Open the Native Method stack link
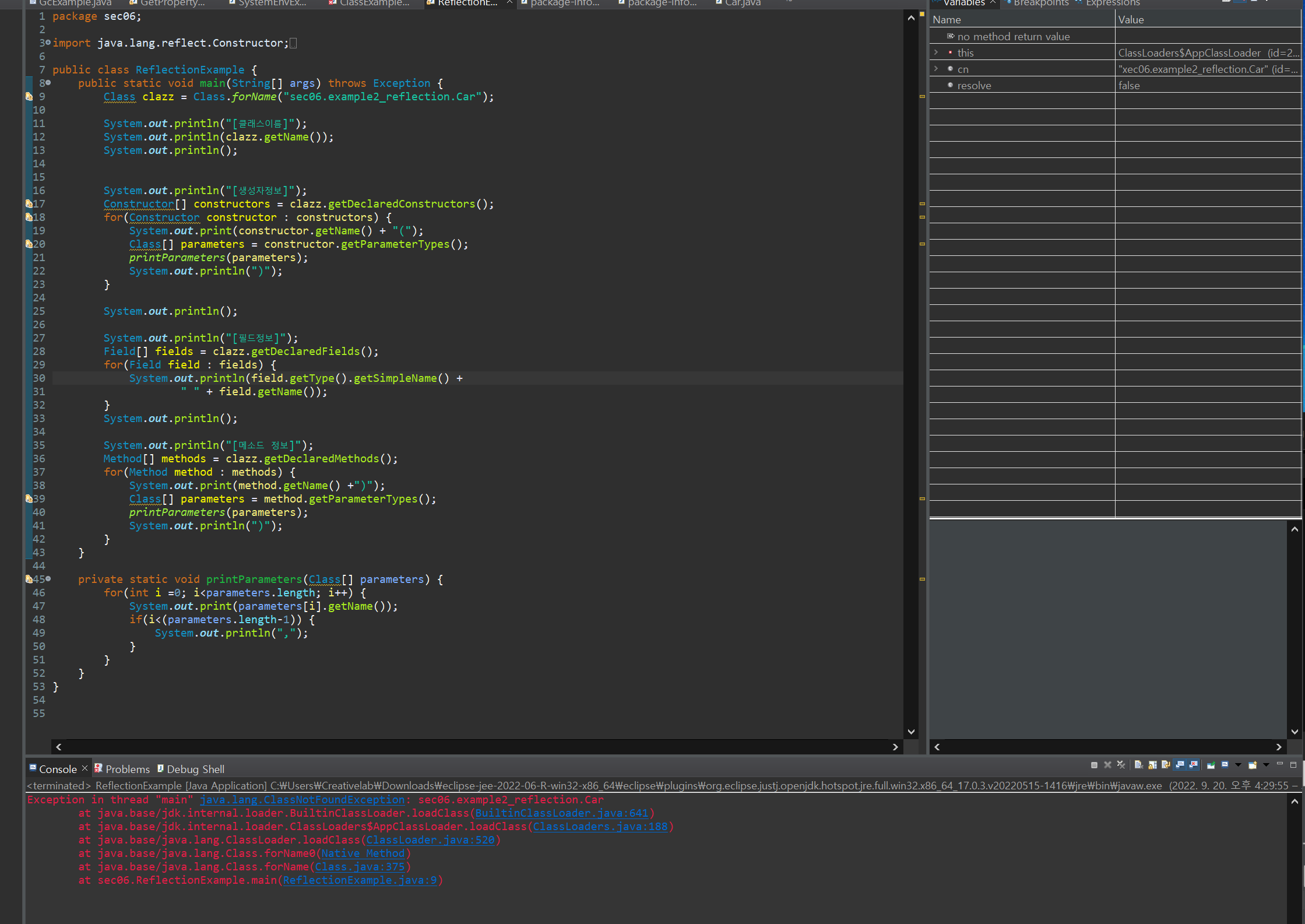 (363, 853)
